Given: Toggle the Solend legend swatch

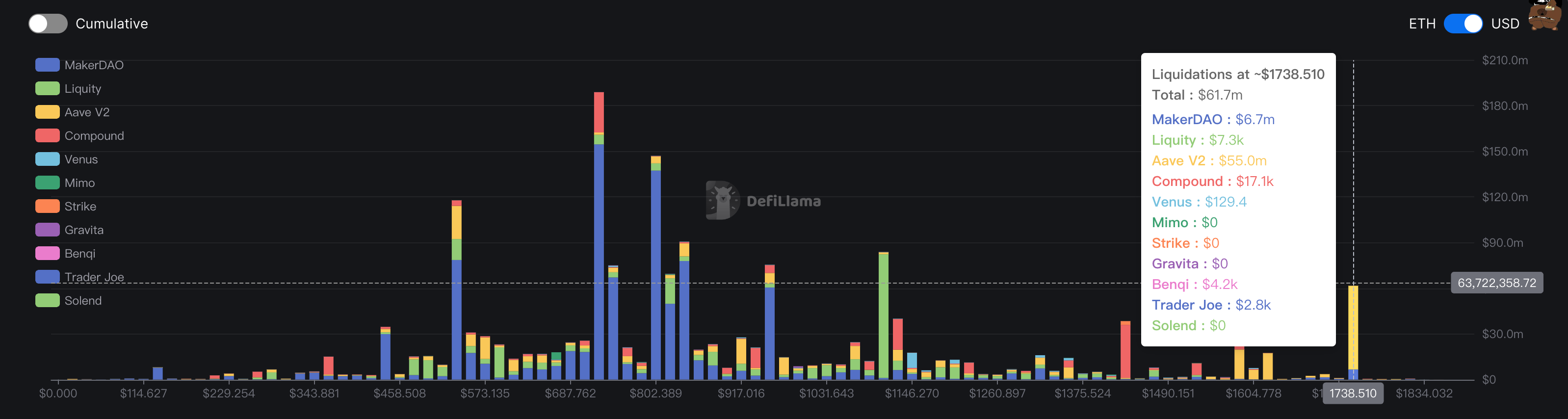Looking at the screenshot, I should coord(48,300).
